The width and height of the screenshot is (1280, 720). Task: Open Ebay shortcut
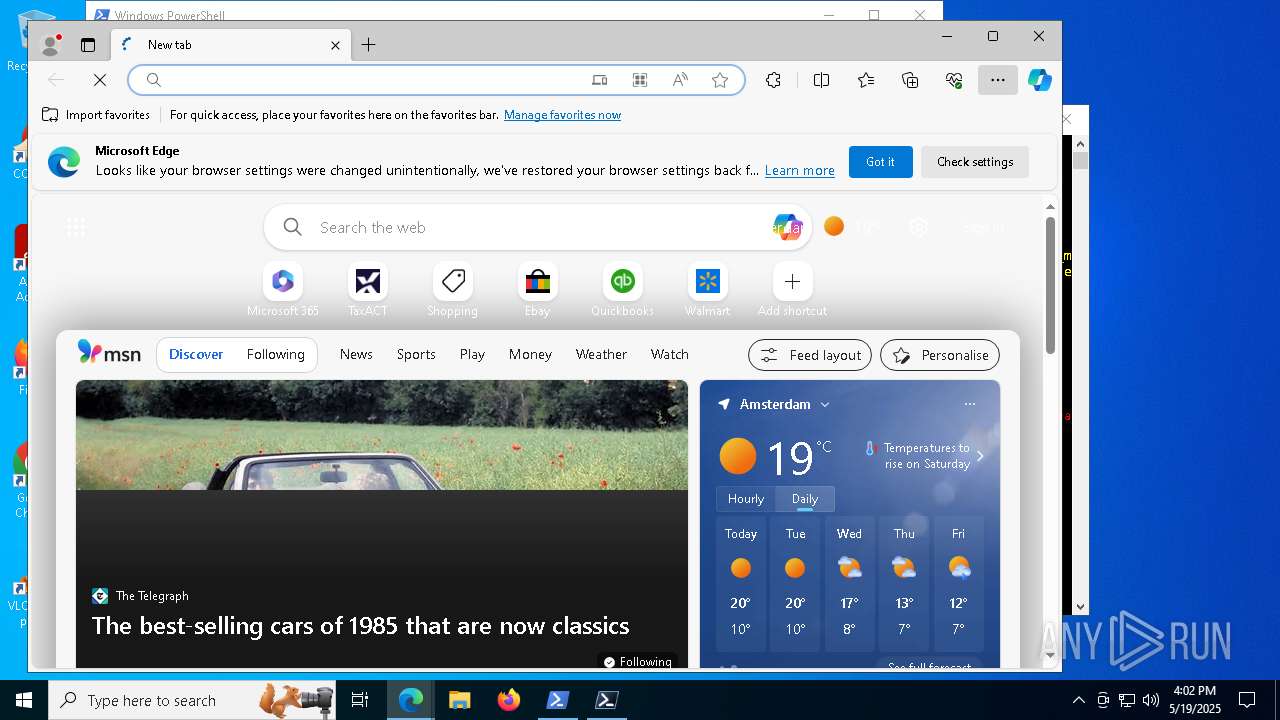click(x=538, y=290)
